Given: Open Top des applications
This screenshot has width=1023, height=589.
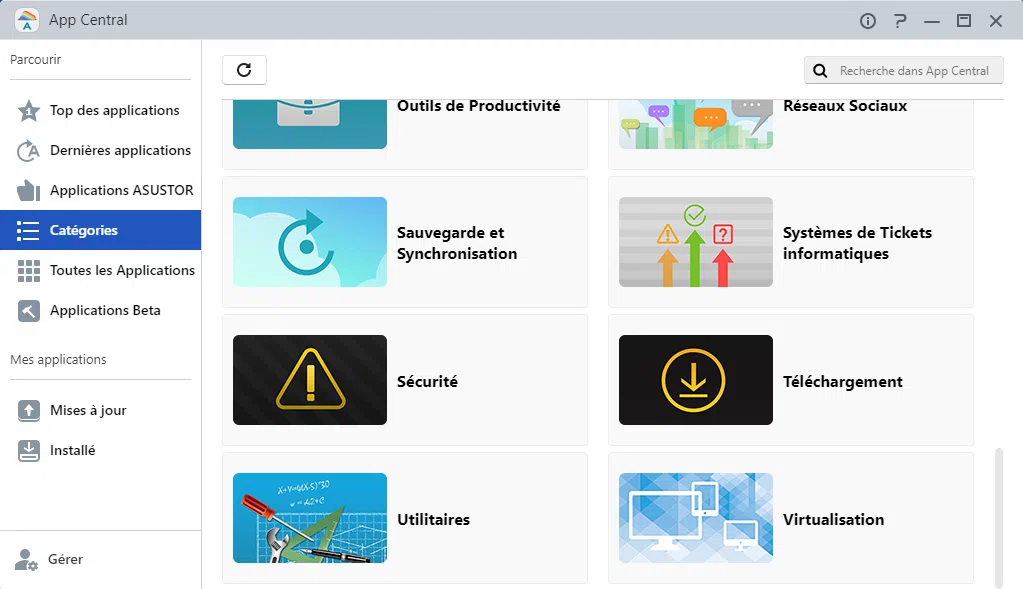Looking at the screenshot, I should 100,110.
